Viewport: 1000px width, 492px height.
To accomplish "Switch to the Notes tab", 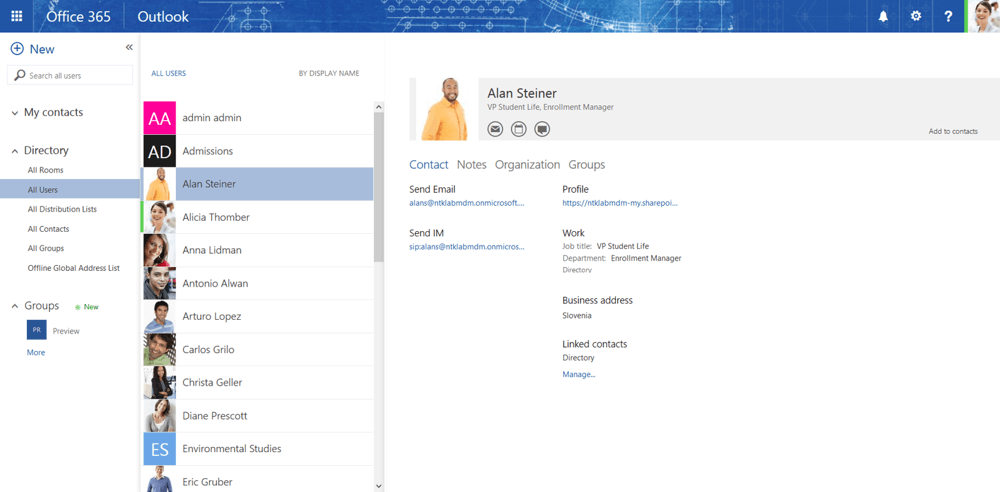I will click(471, 165).
